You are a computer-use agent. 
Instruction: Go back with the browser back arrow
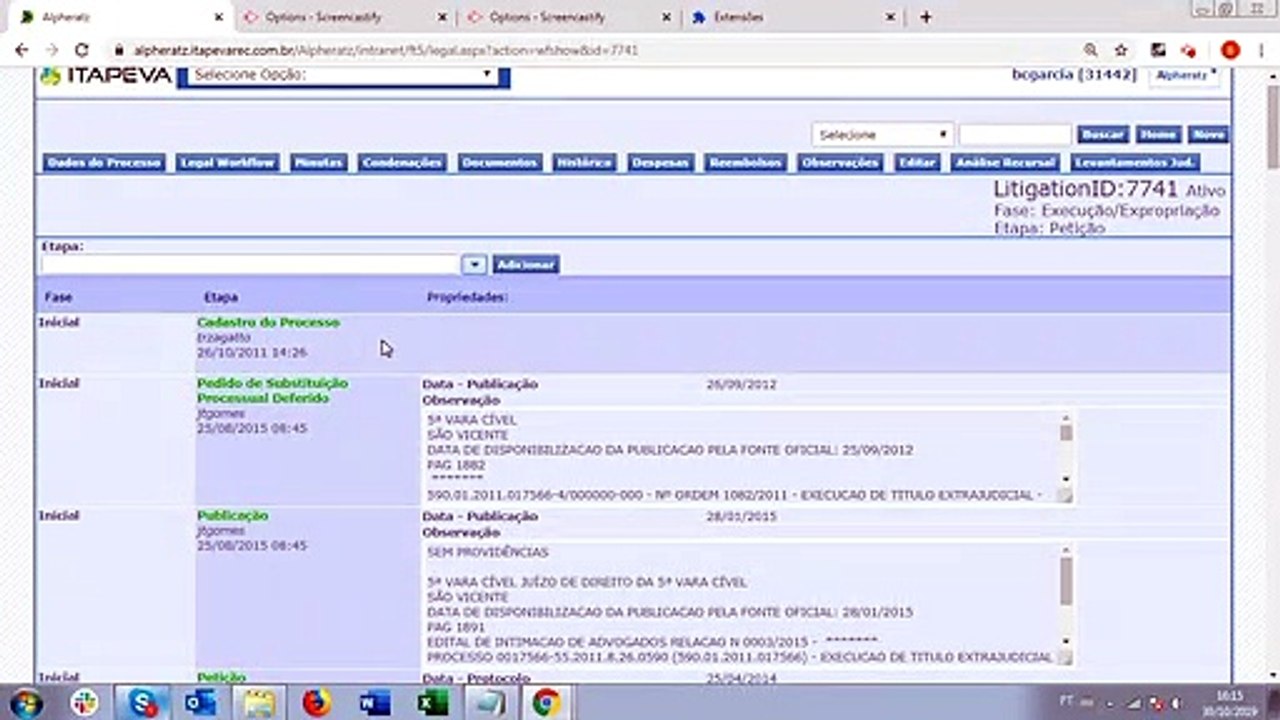(x=22, y=49)
